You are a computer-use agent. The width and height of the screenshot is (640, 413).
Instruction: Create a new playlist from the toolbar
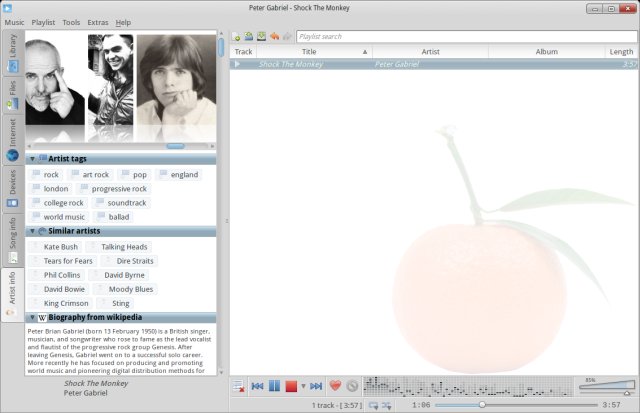[x=236, y=36]
